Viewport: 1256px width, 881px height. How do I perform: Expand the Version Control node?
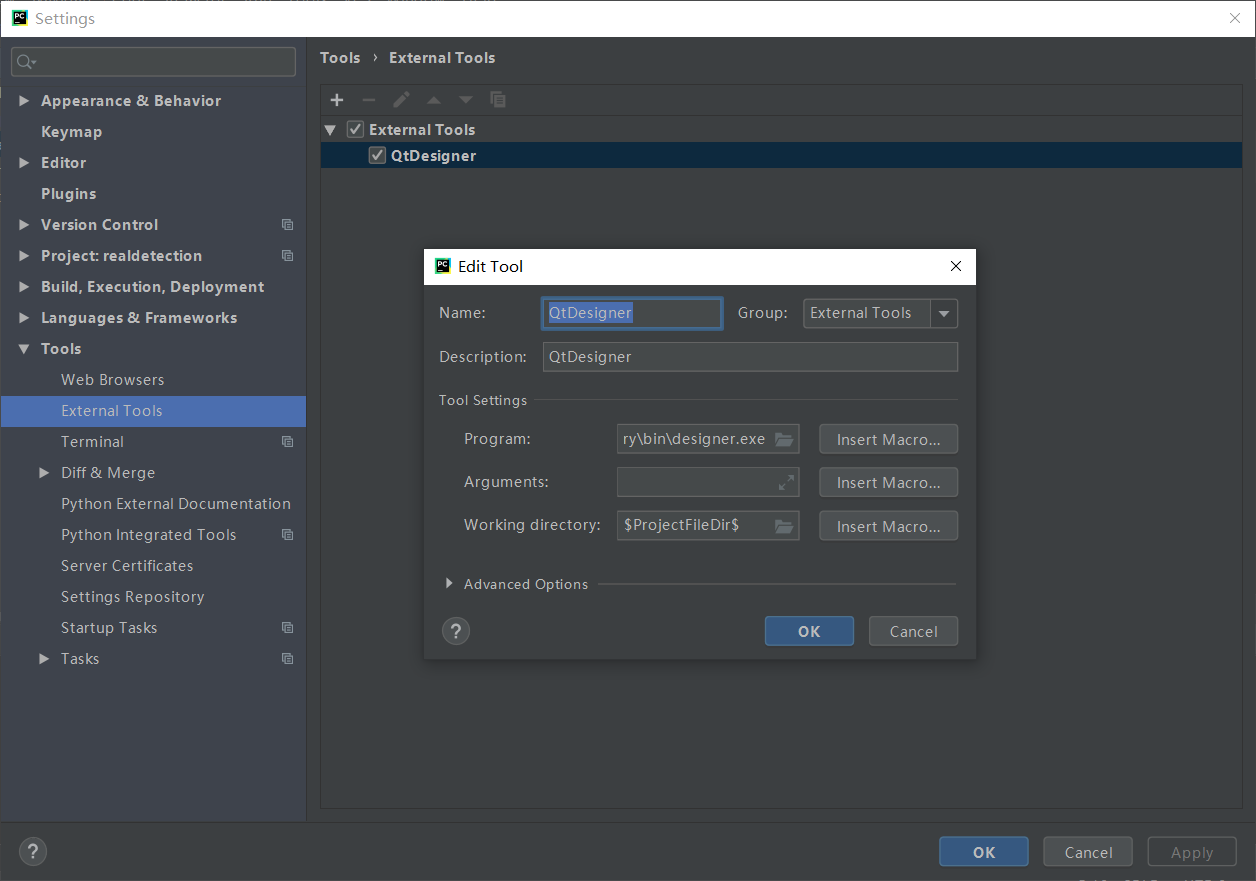coord(24,225)
